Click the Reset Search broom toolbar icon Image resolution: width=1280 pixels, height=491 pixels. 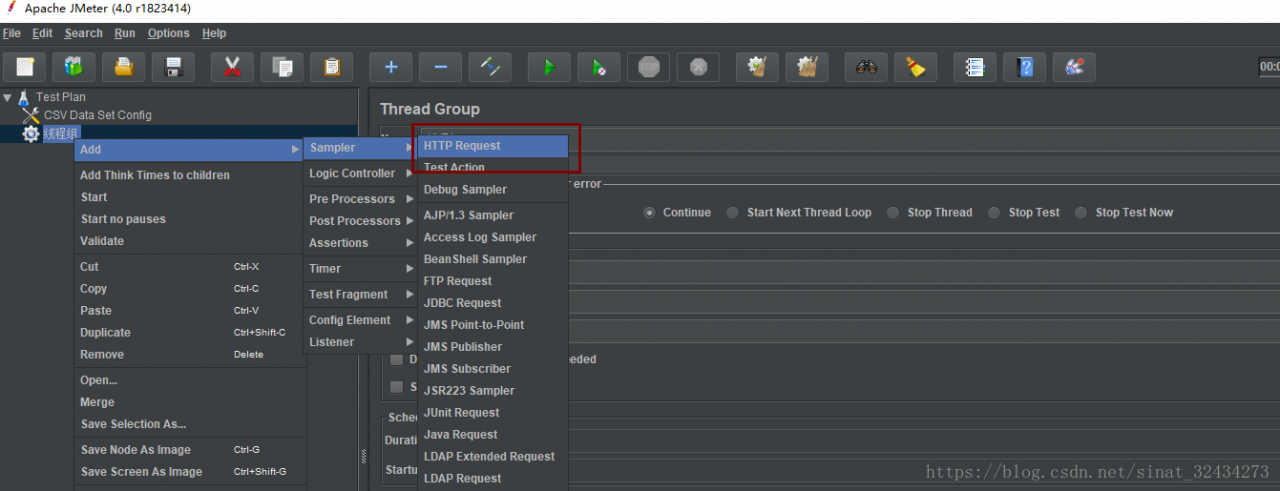coord(916,67)
